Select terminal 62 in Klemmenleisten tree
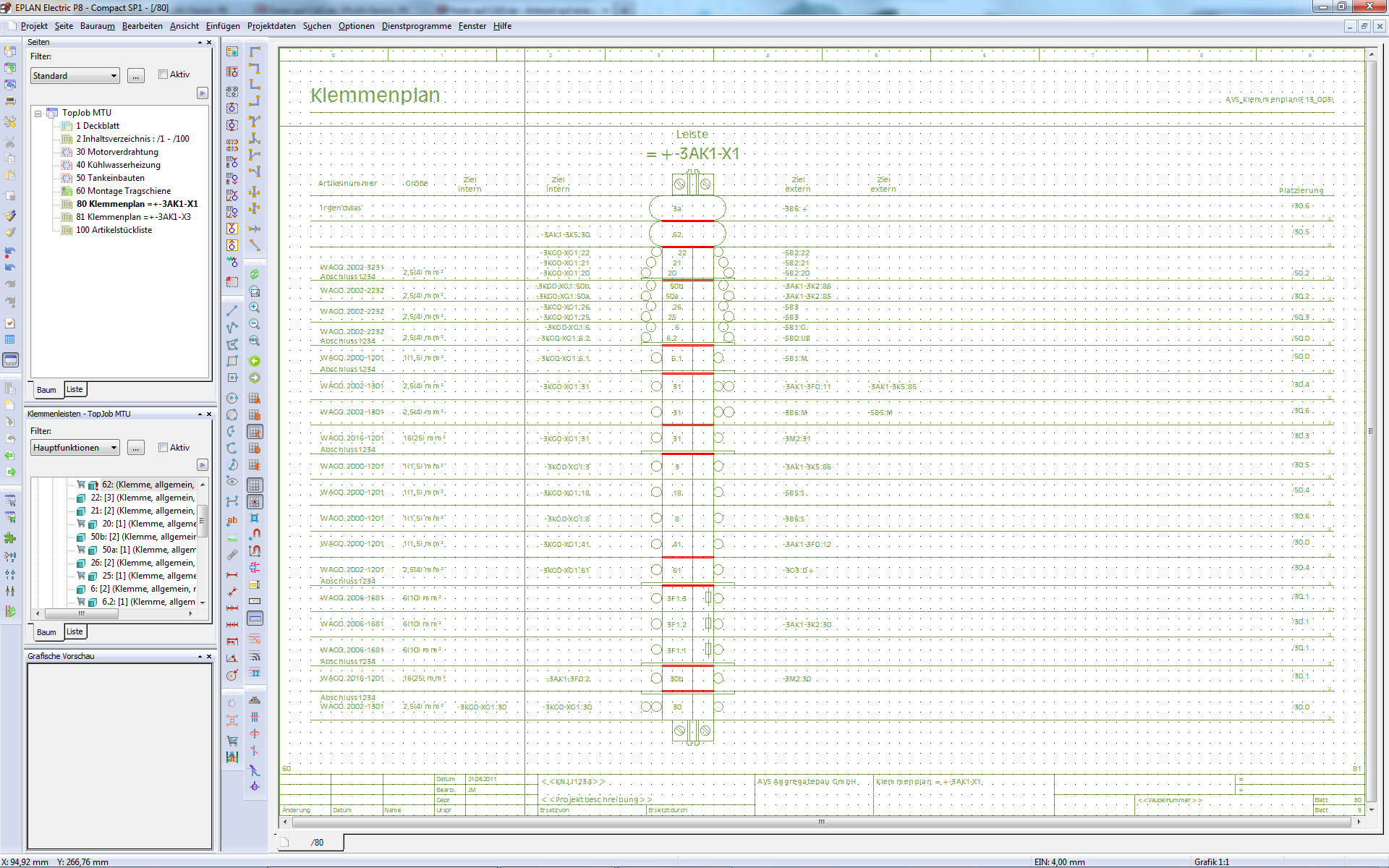The height and width of the screenshot is (868, 1389). click(148, 485)
